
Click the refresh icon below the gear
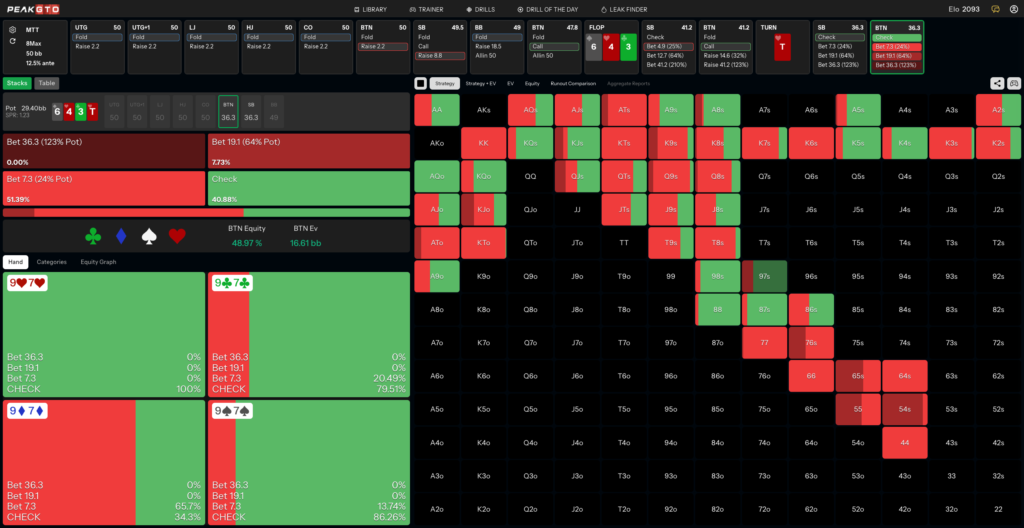pos(13,41)
